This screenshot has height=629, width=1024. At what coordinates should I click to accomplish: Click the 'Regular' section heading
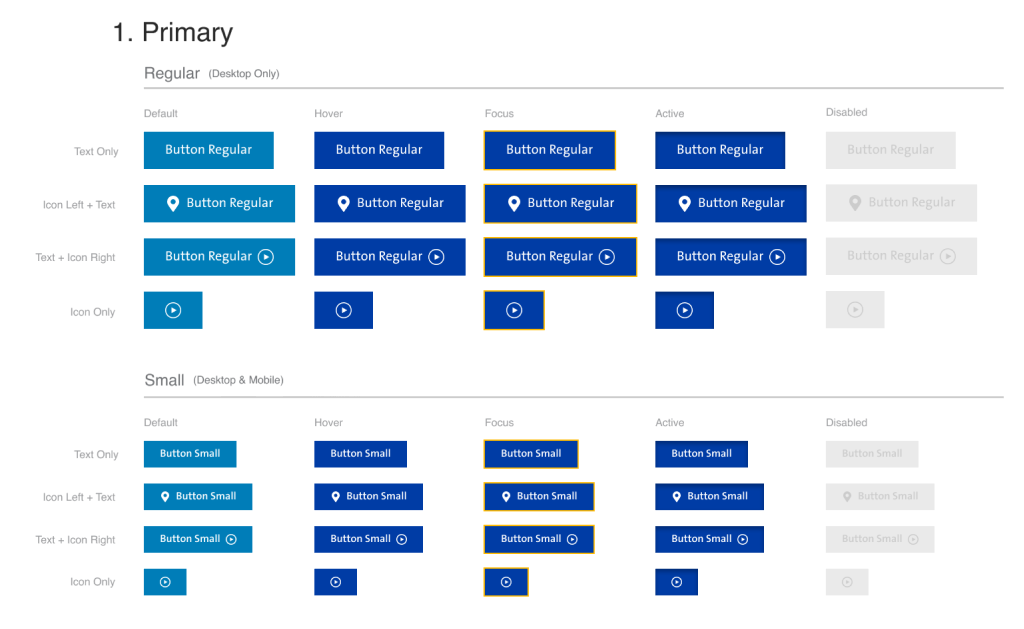point(172,73)
